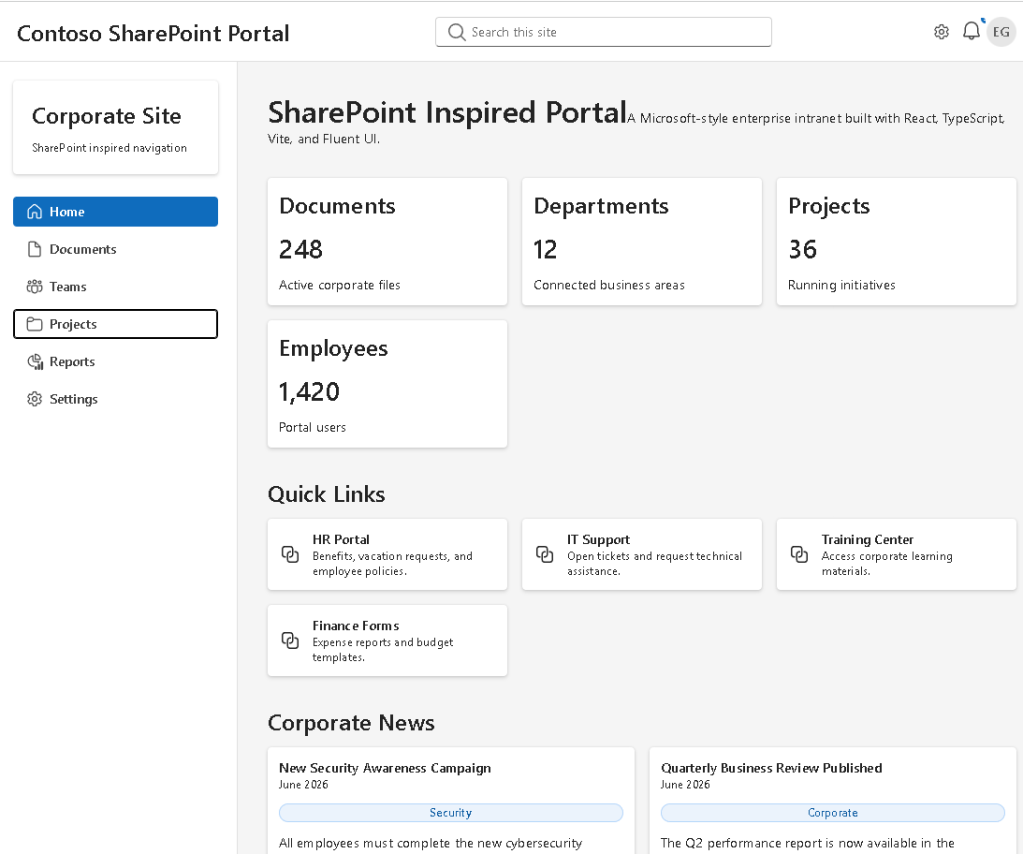Click 'Running initiatives' text
Screen dimensions: 1023x854
point(842,285)
